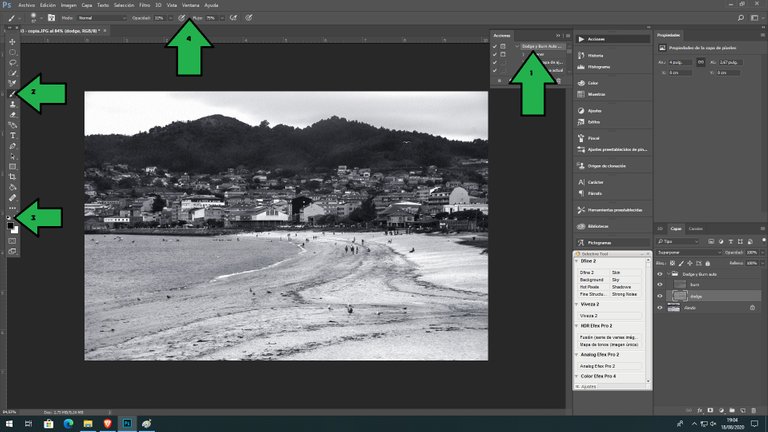This screenshot has height=432, width=768.
Task: Delete layer using the Capas trash icon
Action: [753, 410]
